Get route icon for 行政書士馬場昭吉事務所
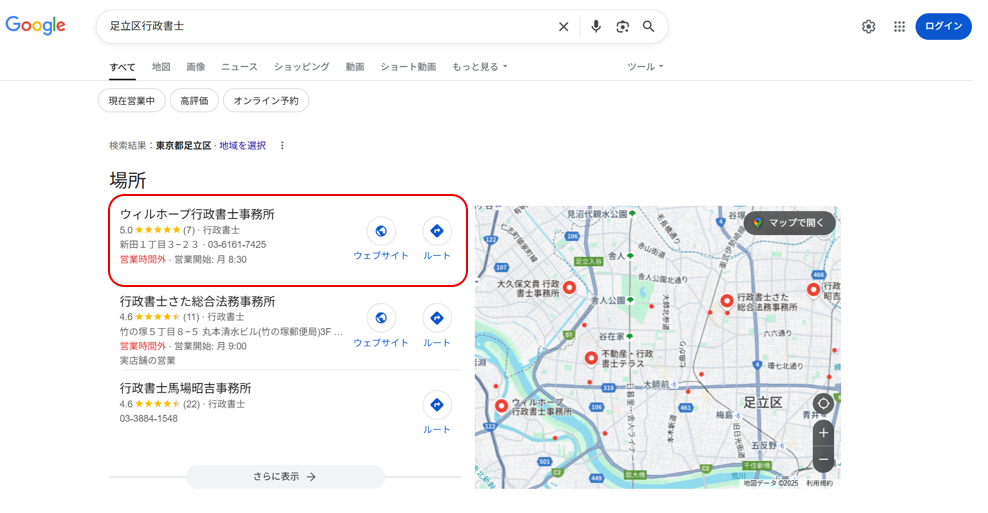988x513 pixels. pos(437,405)
